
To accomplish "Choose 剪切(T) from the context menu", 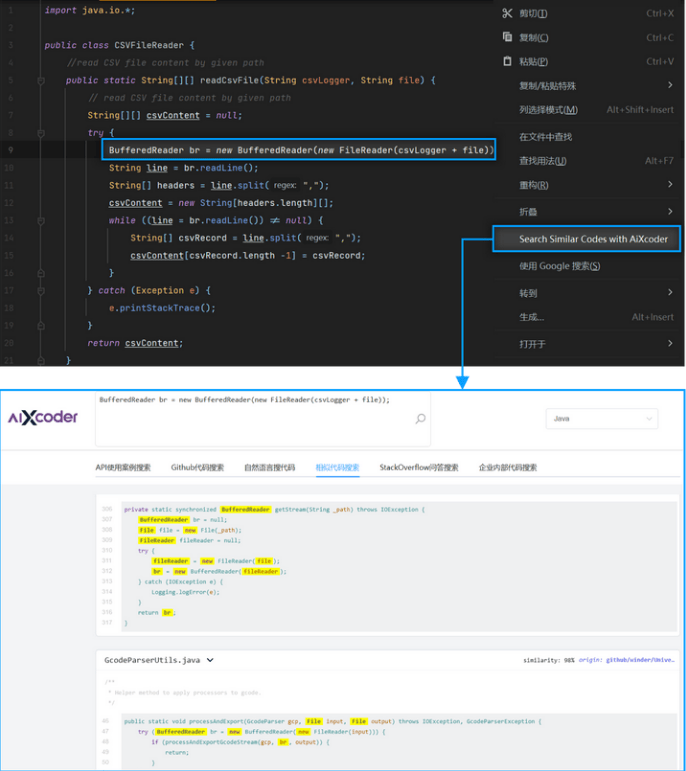I will click(x=588, y=13).
